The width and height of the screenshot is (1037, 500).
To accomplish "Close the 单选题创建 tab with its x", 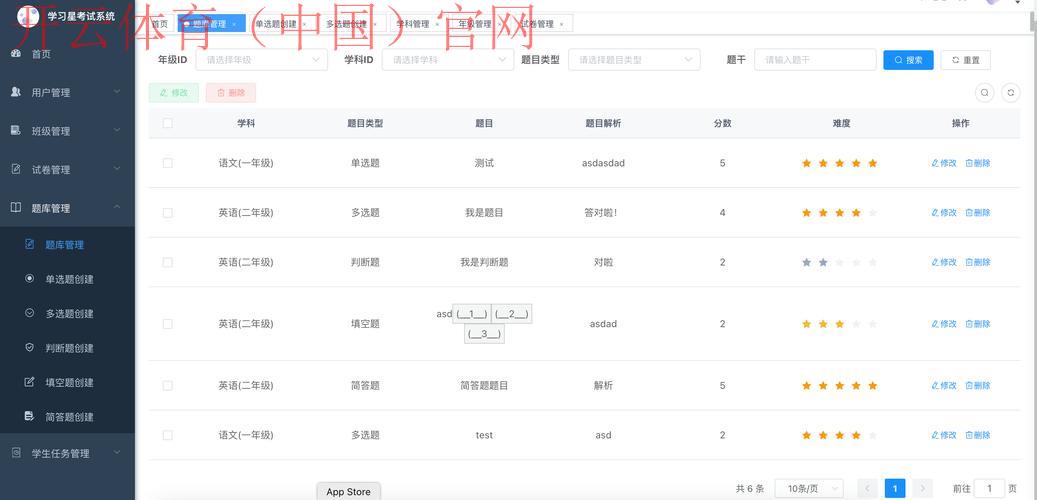I will click(304, 24).
